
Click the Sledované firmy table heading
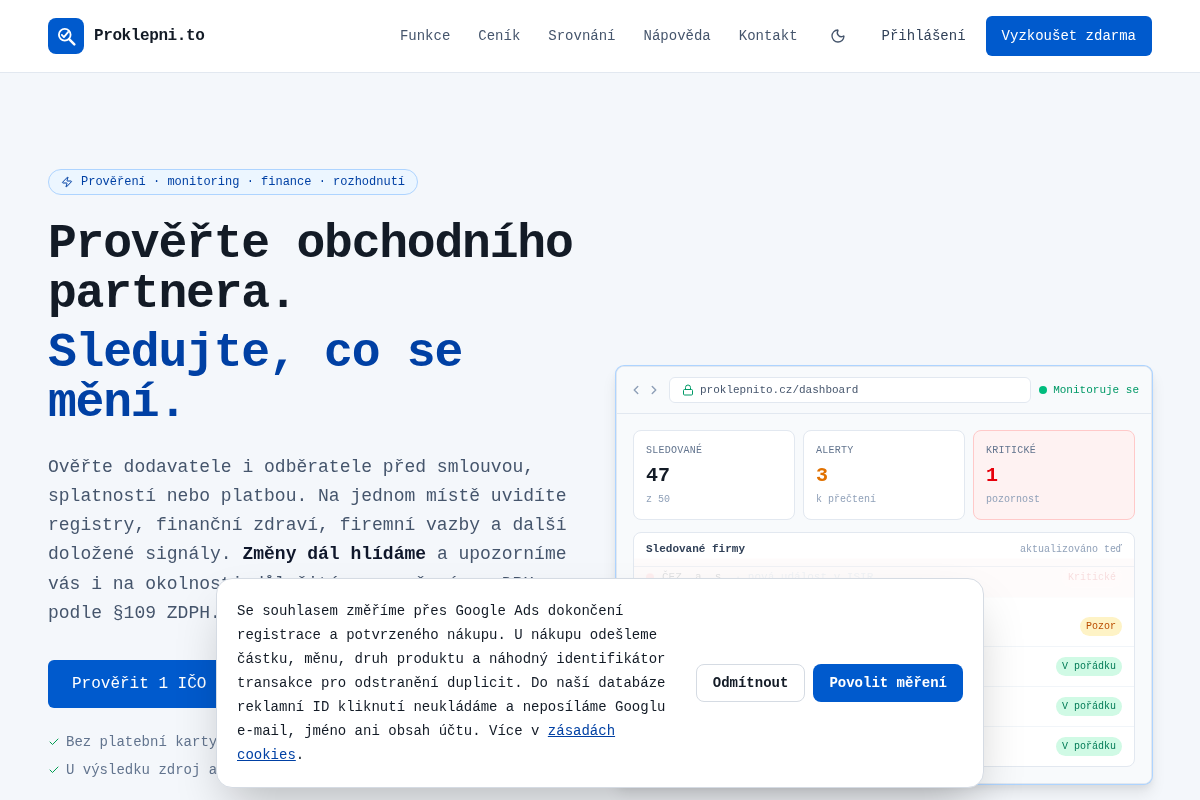(695, 549)
